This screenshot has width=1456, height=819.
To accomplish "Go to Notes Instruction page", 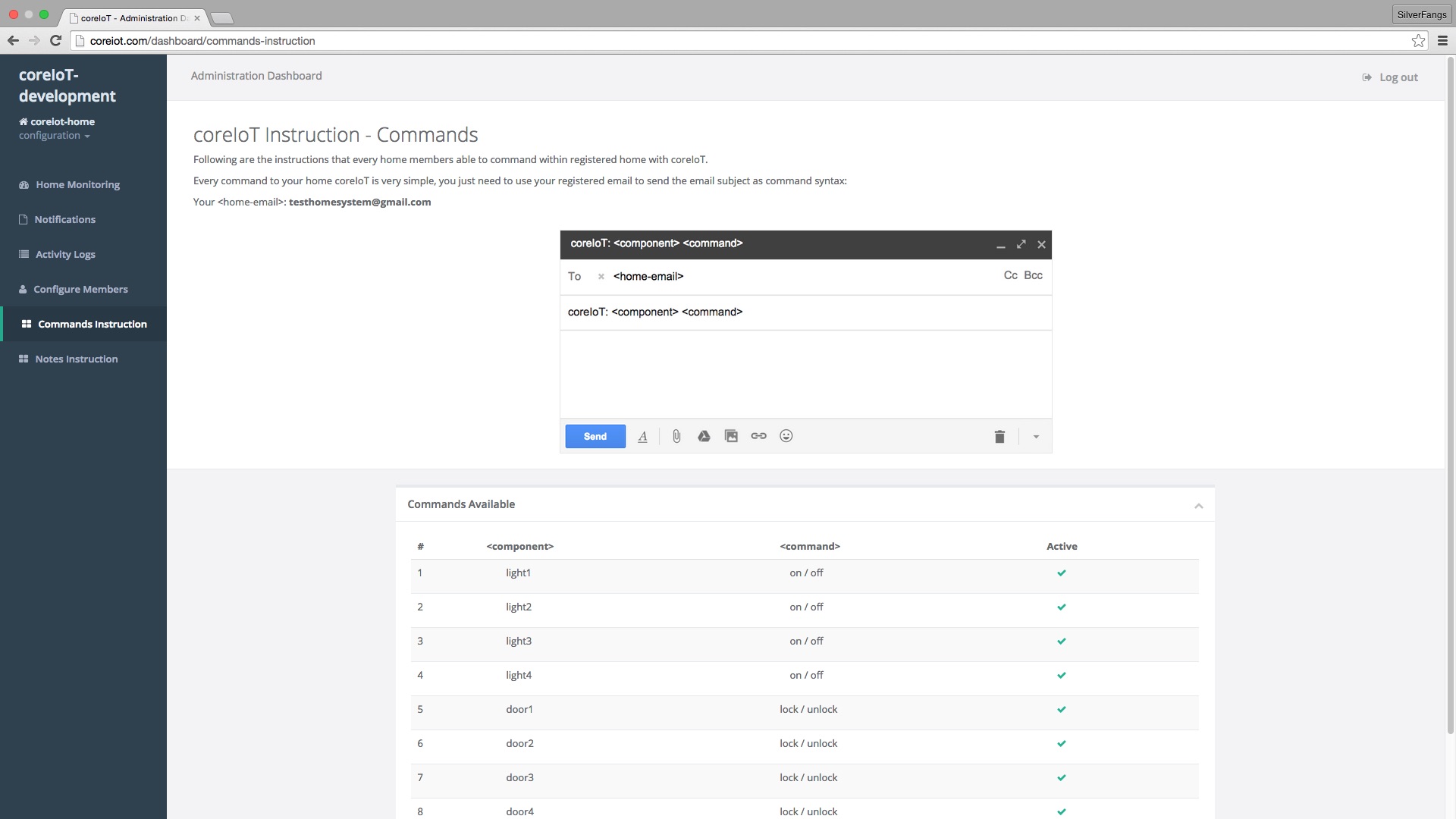I will tap(76, 359).
